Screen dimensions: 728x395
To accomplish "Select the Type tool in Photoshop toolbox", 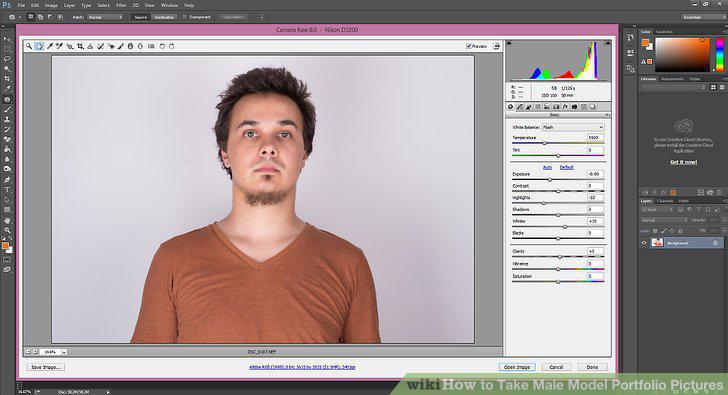I will [7, 190].
